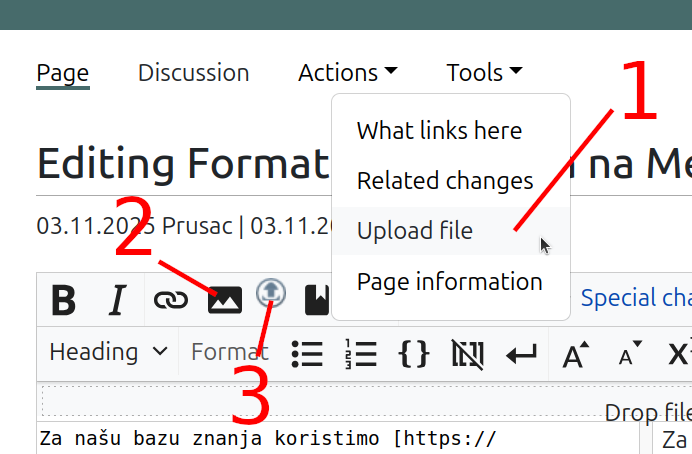
Task: Open Page information from the menu
Action: 449,282
